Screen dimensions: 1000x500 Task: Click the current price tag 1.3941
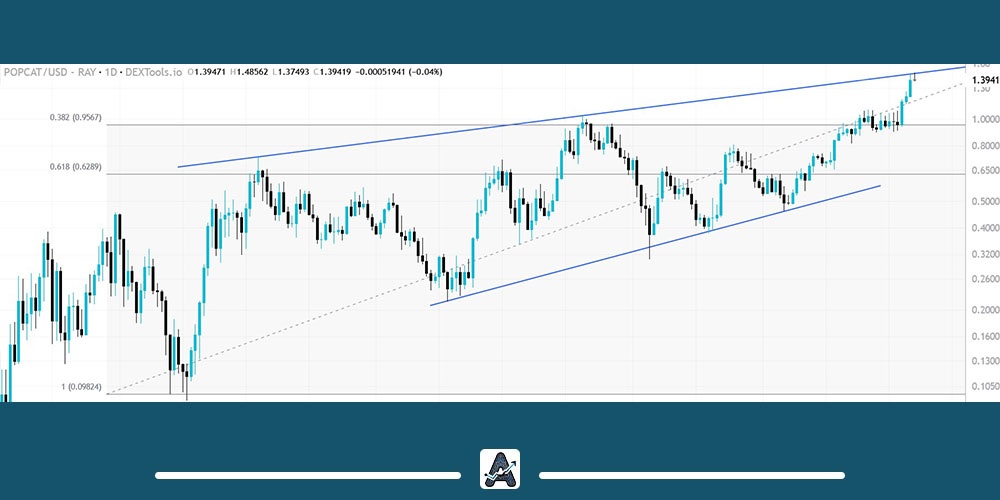[982, 79]
